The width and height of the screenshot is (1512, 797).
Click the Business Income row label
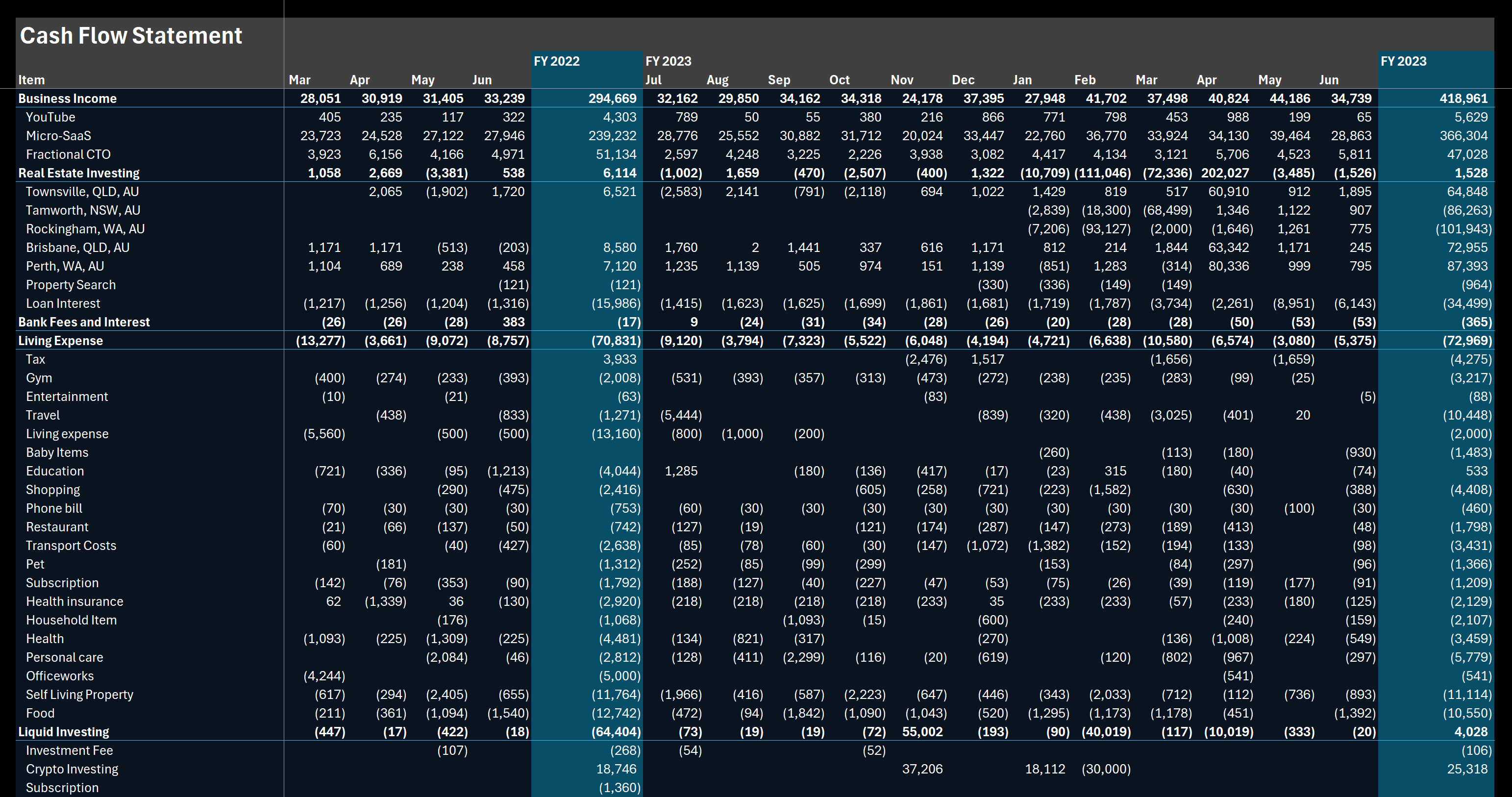67,98
